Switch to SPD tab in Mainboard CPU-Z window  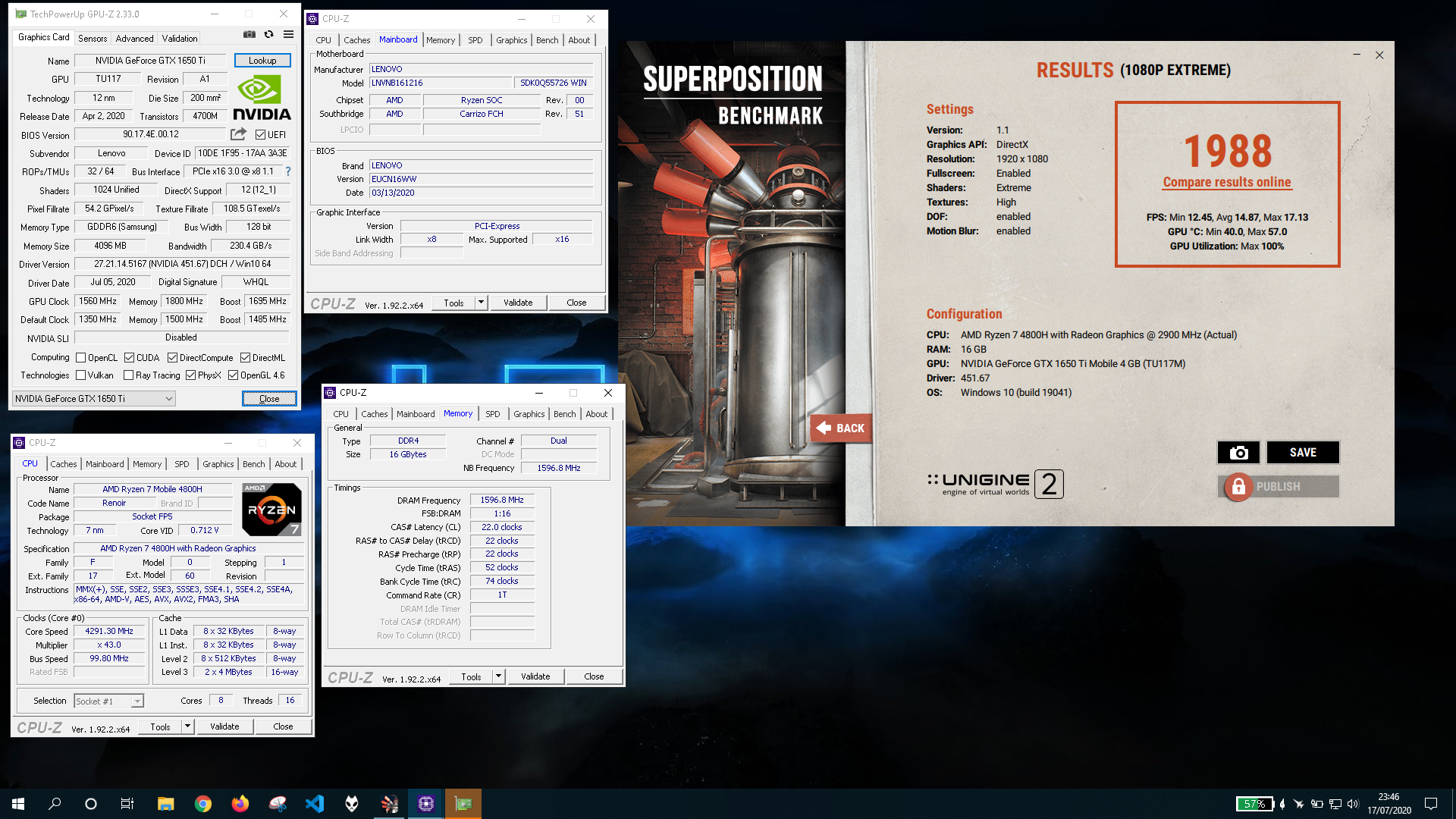tap(475, 40)
